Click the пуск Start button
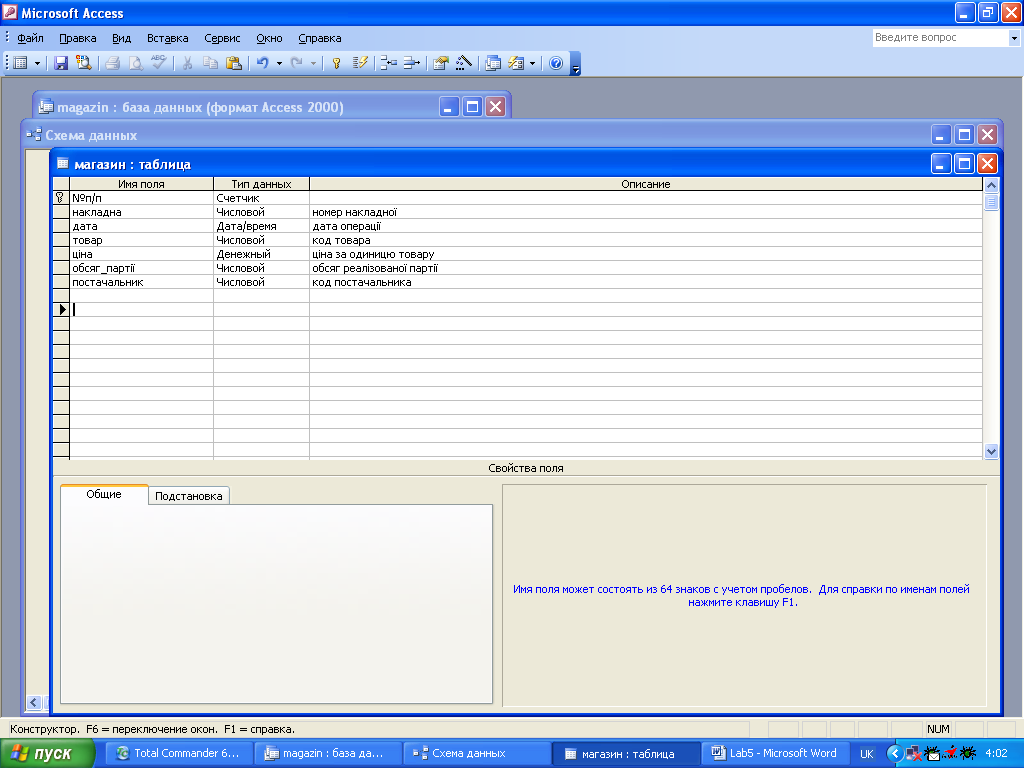 (47, 754)
